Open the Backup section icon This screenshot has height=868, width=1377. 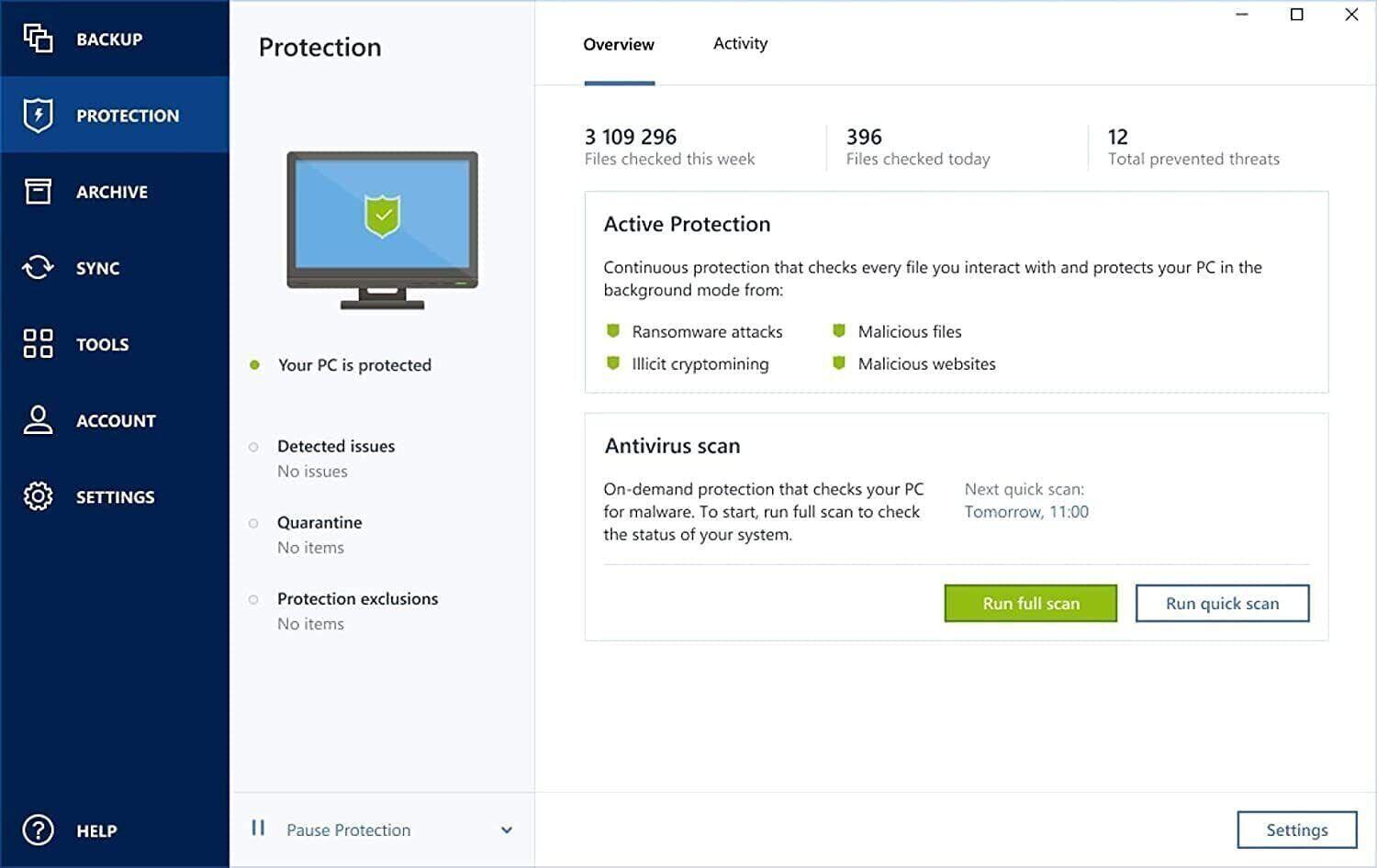coord(38,39)
